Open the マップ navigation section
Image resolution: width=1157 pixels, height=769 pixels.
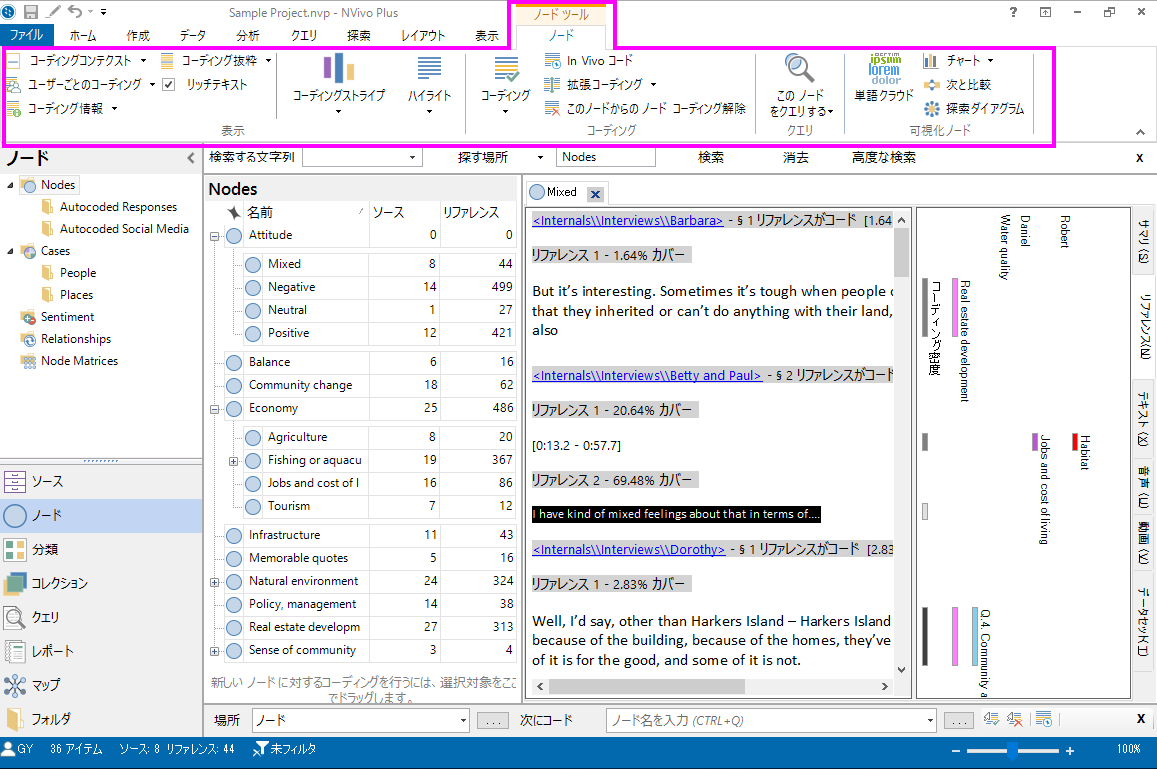coord(101,685)
